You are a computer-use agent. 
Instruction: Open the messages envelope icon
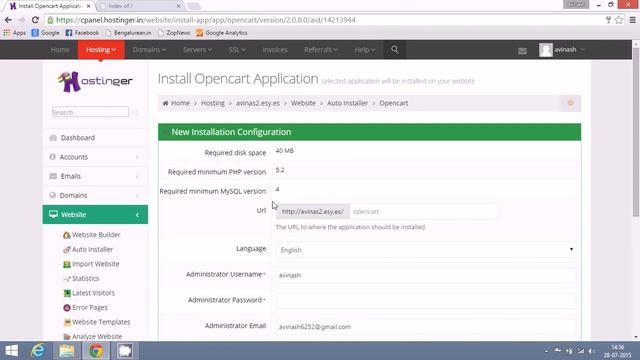pos(522,51)
